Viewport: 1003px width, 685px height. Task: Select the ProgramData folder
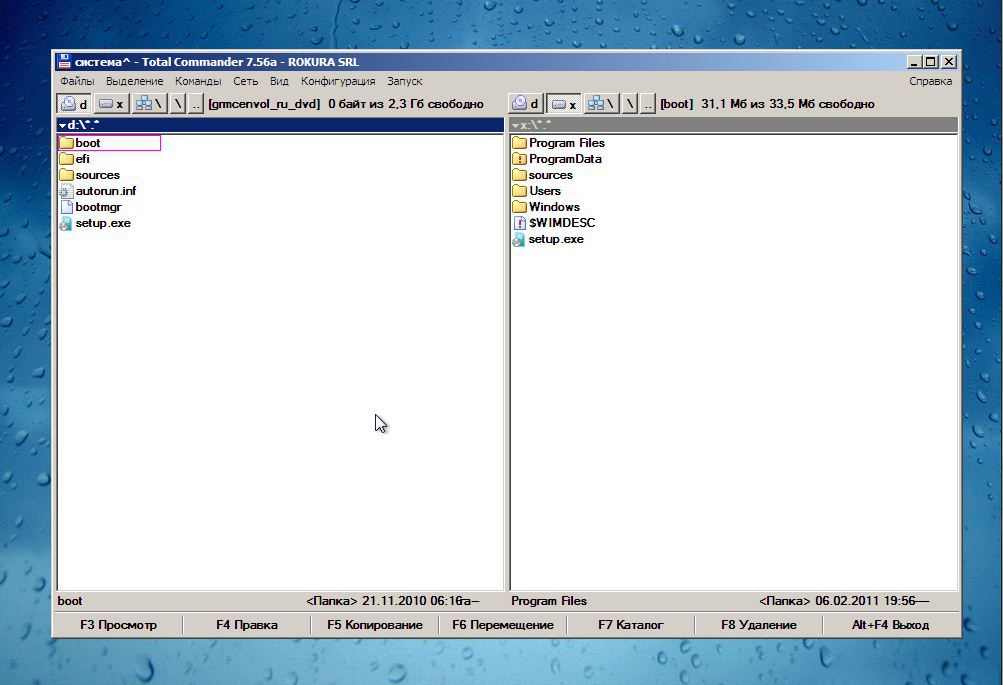coord(565,159)
